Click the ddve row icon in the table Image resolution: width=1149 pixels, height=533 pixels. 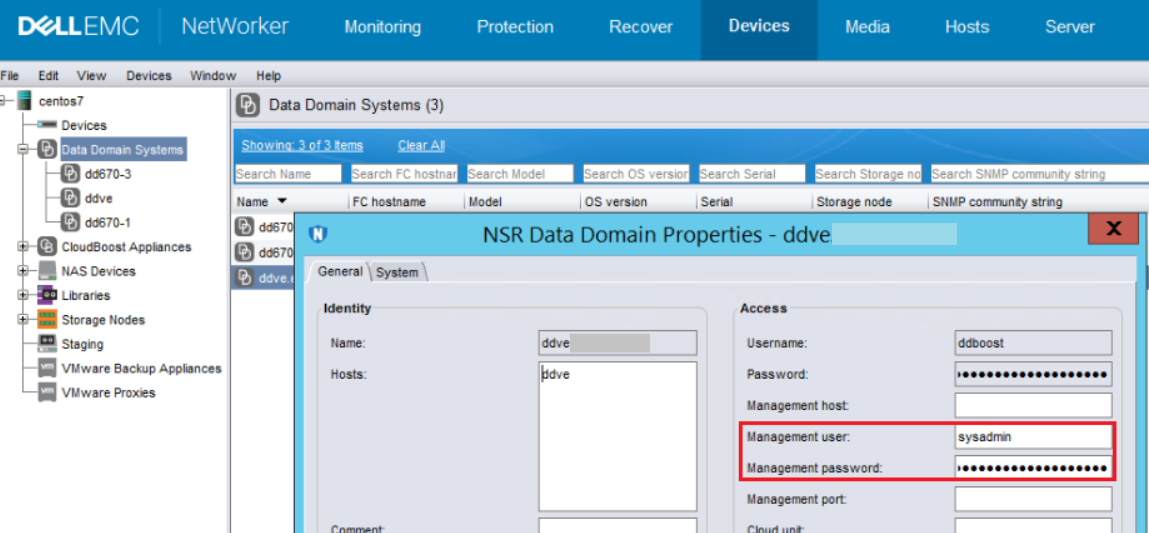[244, 278]
